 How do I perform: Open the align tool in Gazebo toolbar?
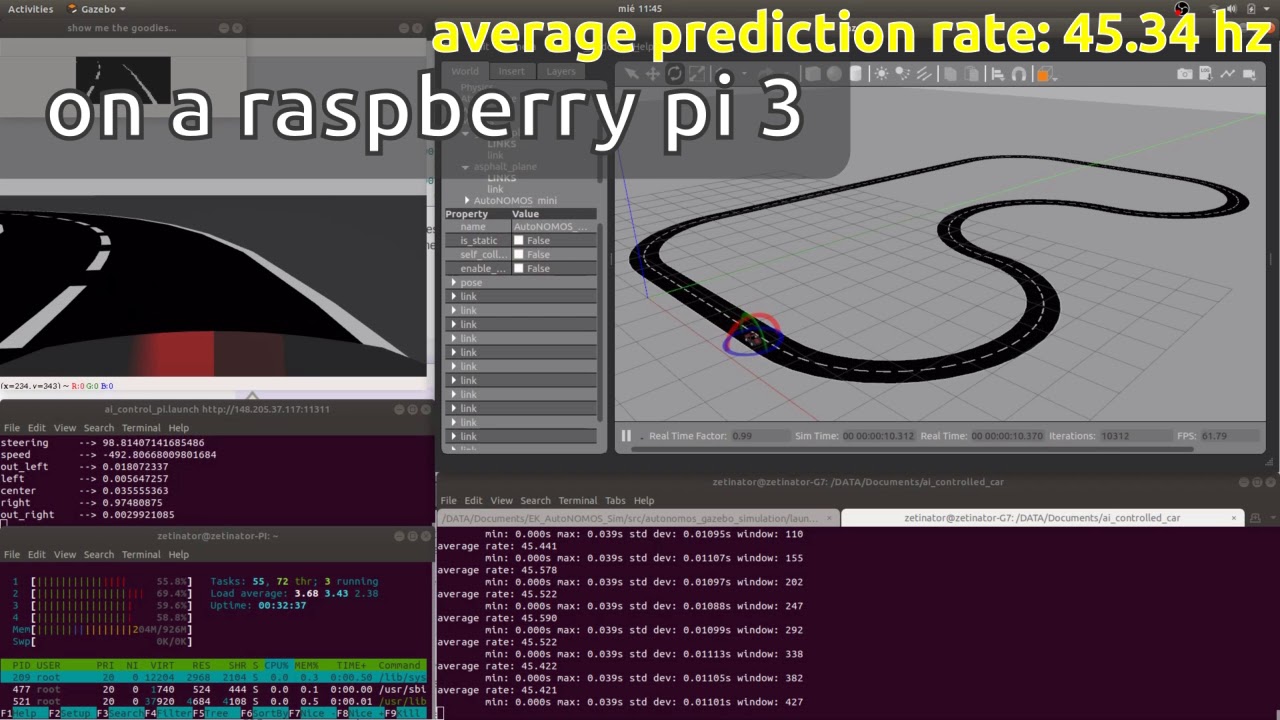(997, 73)
